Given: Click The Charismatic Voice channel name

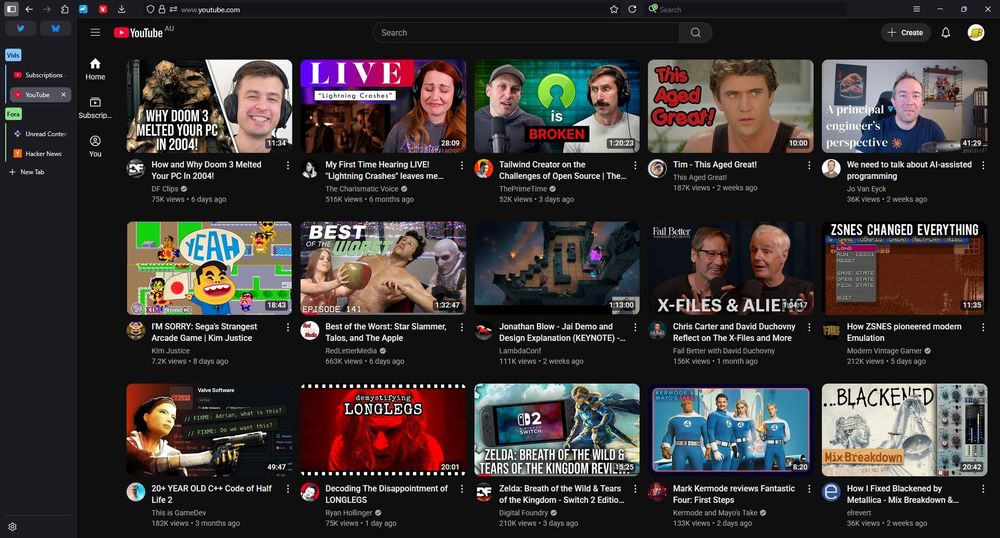Looking at the screenshot, I should click(x=362, y=189).
